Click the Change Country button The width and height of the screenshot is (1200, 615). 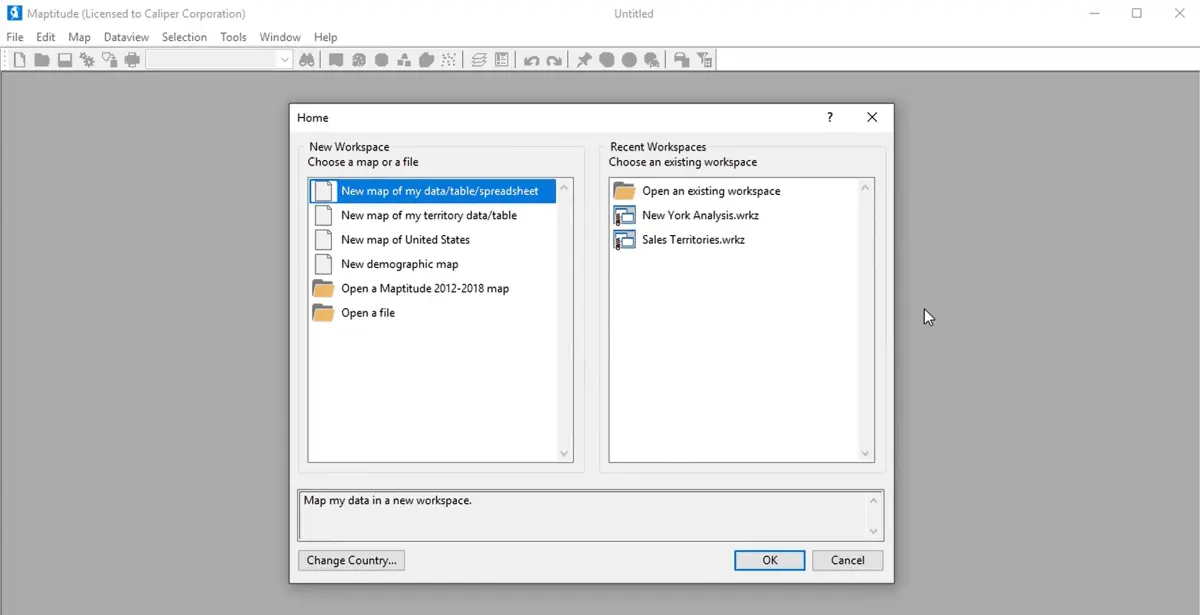tap(351, 560)
